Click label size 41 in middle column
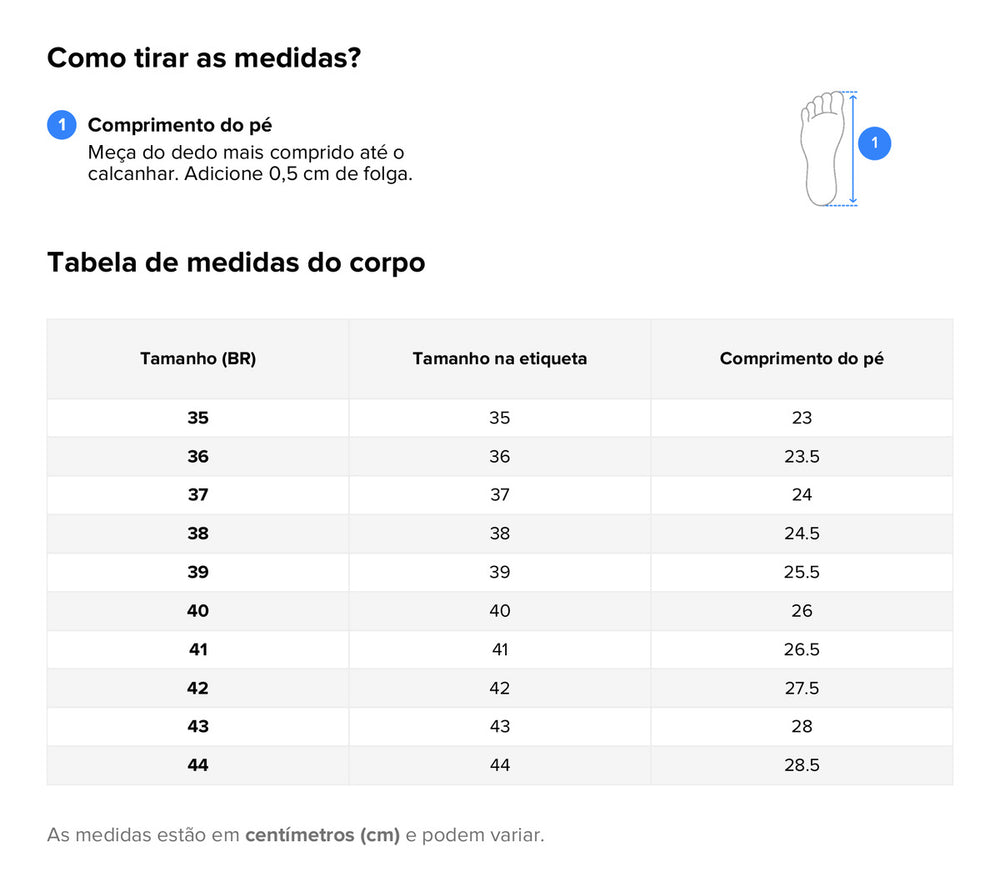Screen dimensions: 1000x892 tap(500, 649)
